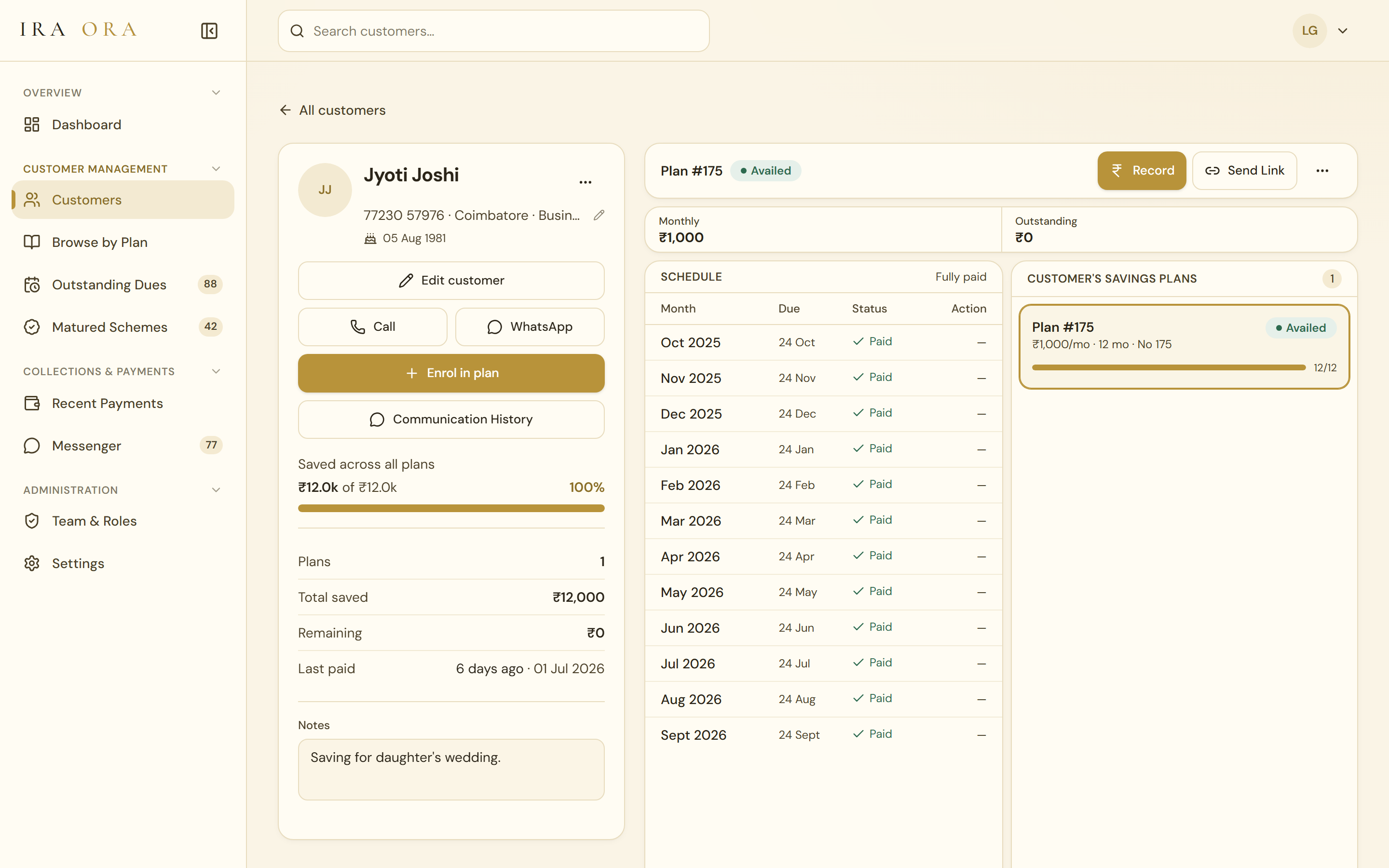Open Recent Payments

point(123,404)
